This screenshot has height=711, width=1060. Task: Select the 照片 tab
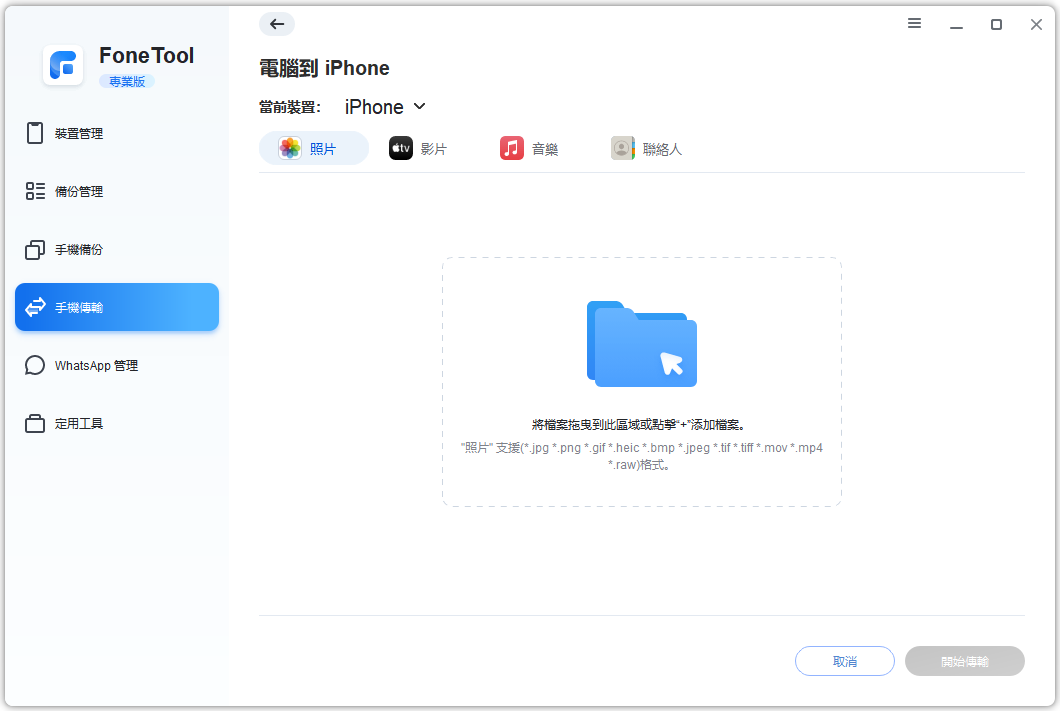pyautogui.click(x=313, y=149)
